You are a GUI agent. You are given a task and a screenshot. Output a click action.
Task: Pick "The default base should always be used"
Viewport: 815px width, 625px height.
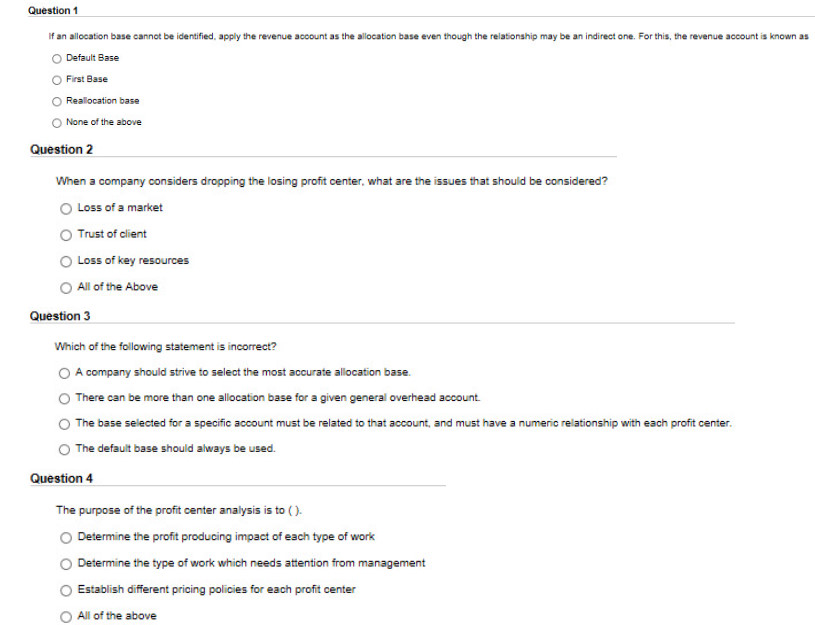click(64, 450)
